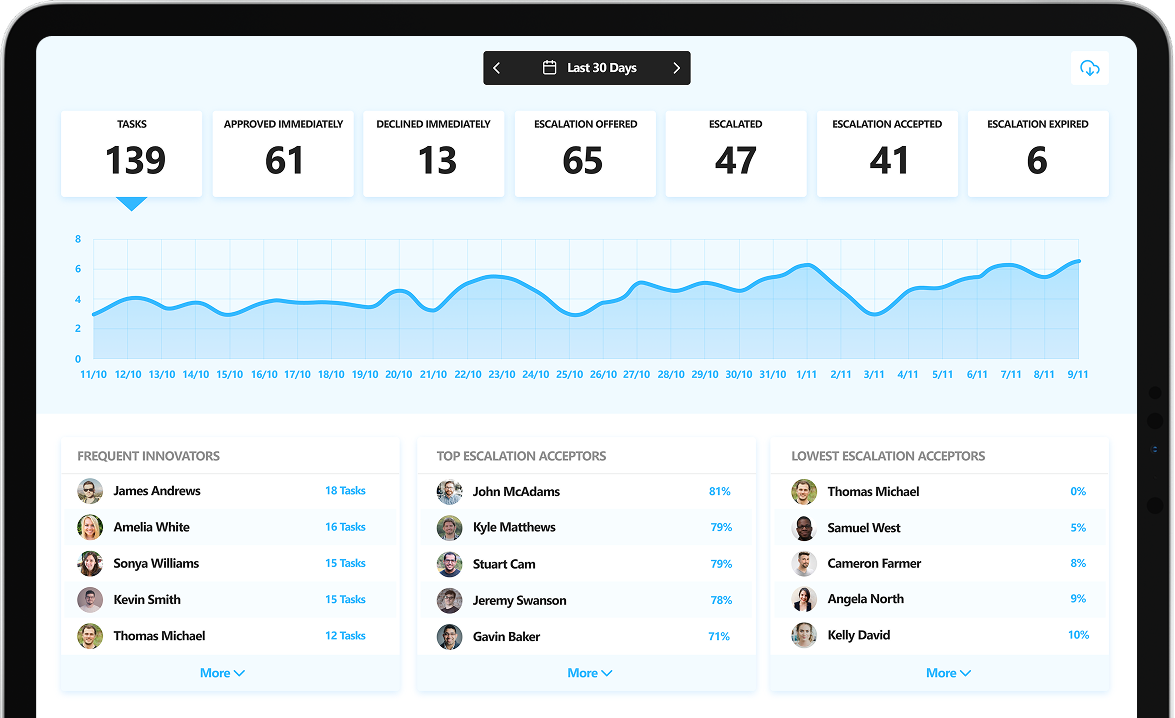Click the 9/11 date label on chart axis

[x=1078, y=375]
